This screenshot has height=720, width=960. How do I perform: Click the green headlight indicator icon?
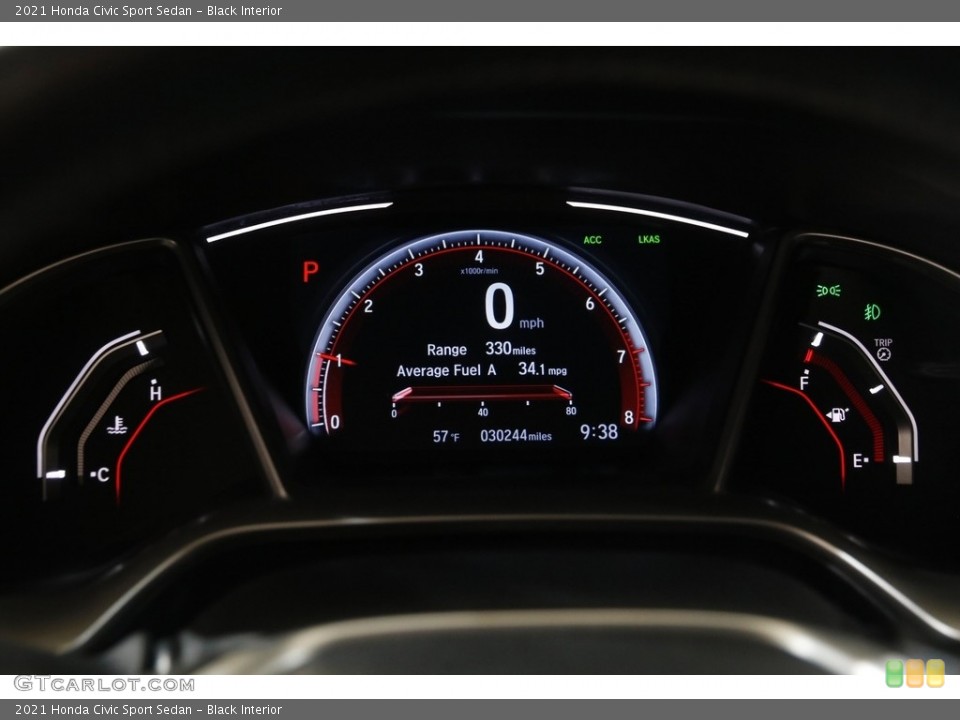pos(828,290)
